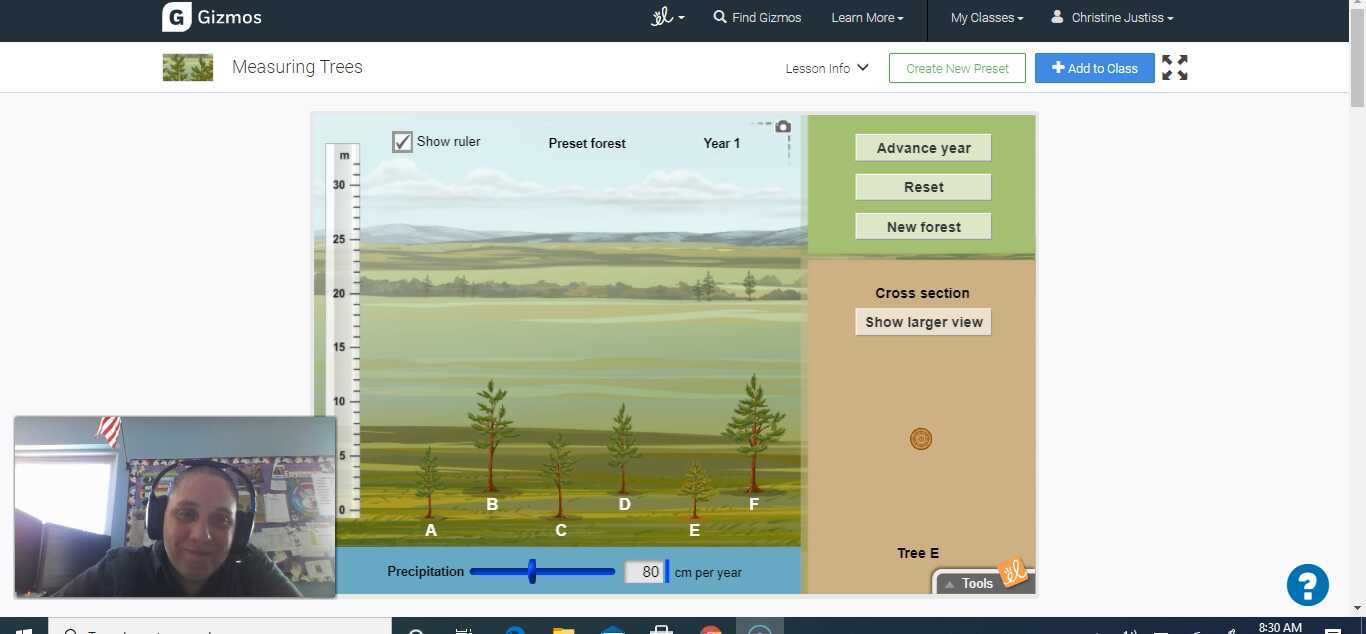The image size is (1366, 634).
Task: Open the My Classes dropdown menu
Action: point(986,18)
